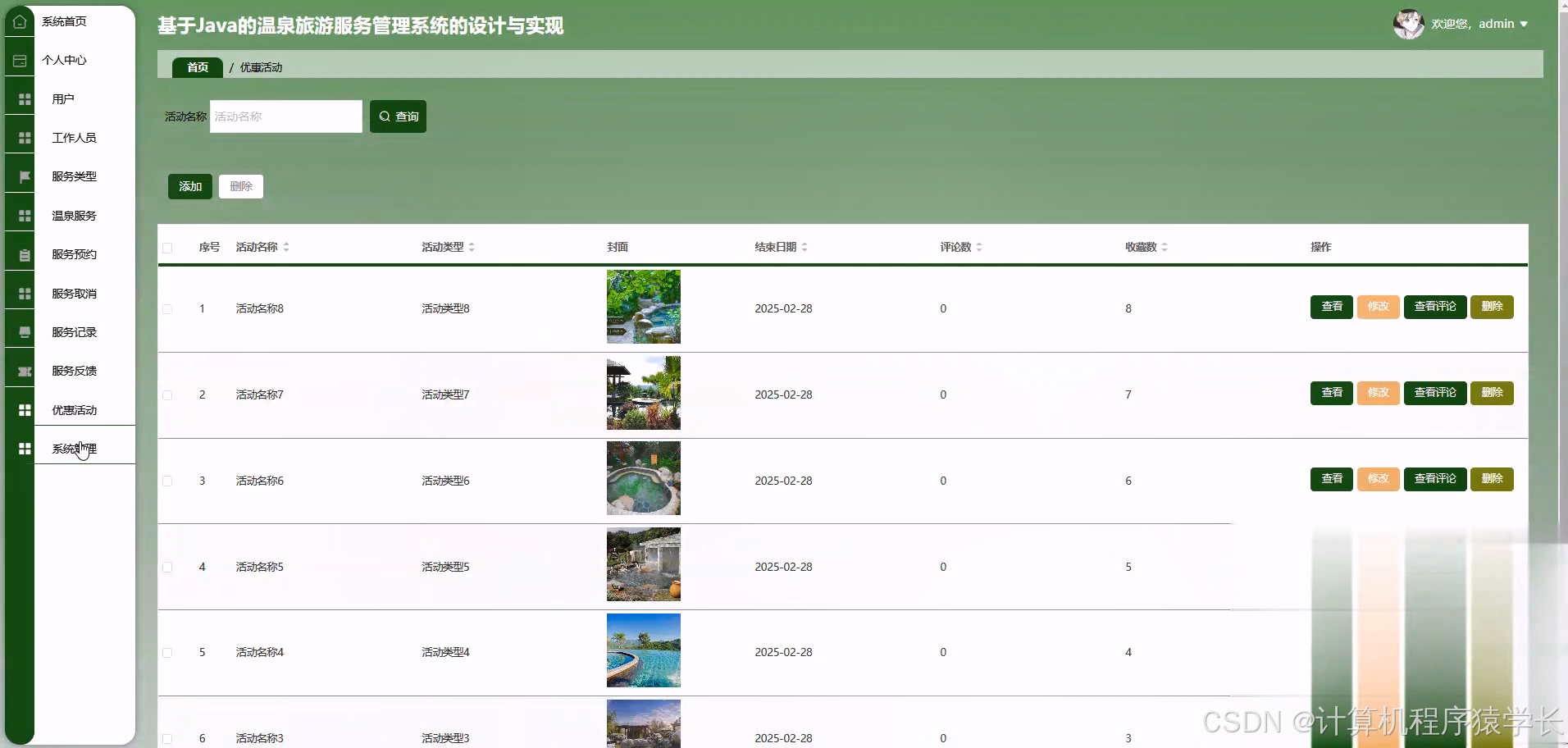Sort by 活动名称 column arrows
1568x748 pixels.
pos(286,247)
